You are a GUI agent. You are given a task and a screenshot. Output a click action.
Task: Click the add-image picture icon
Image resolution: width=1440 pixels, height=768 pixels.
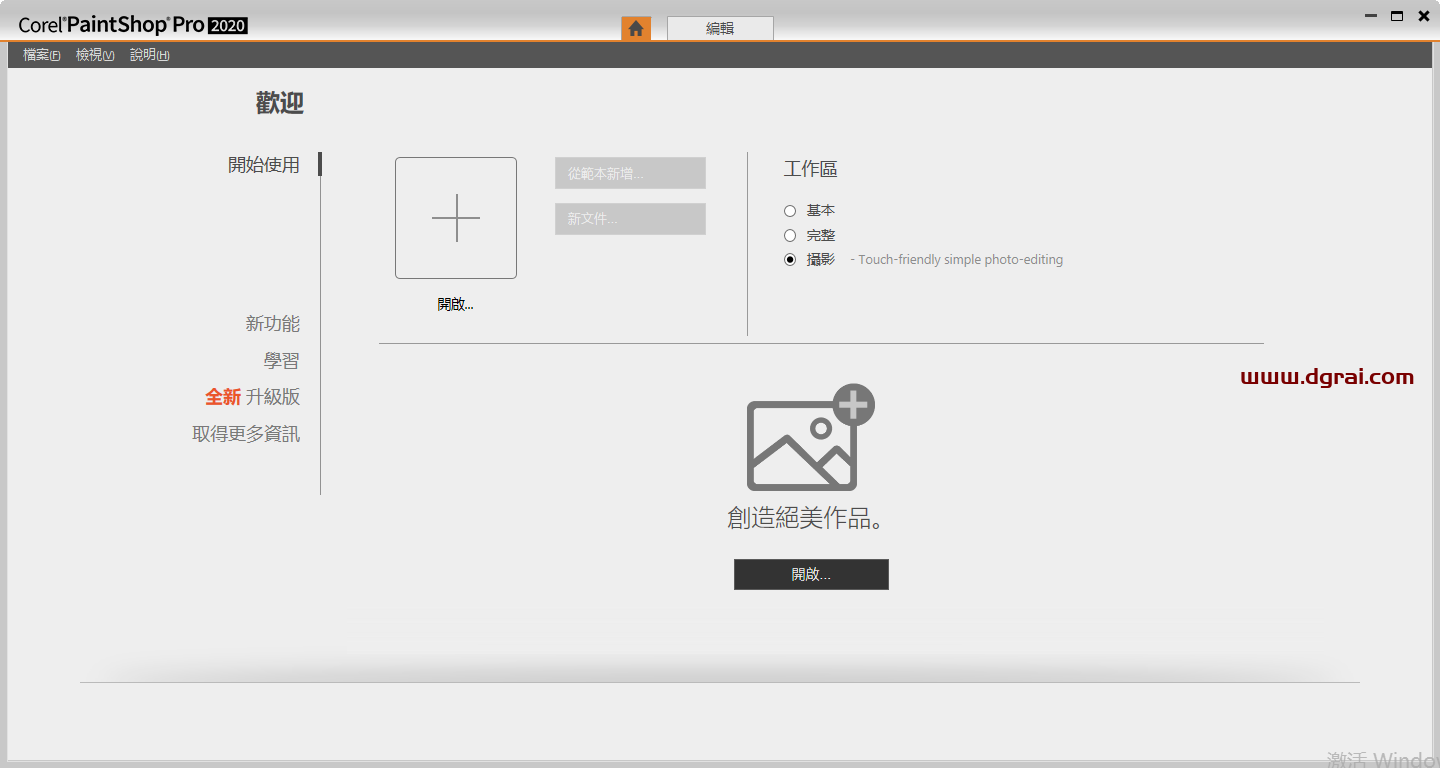click(x=810, y=437)
